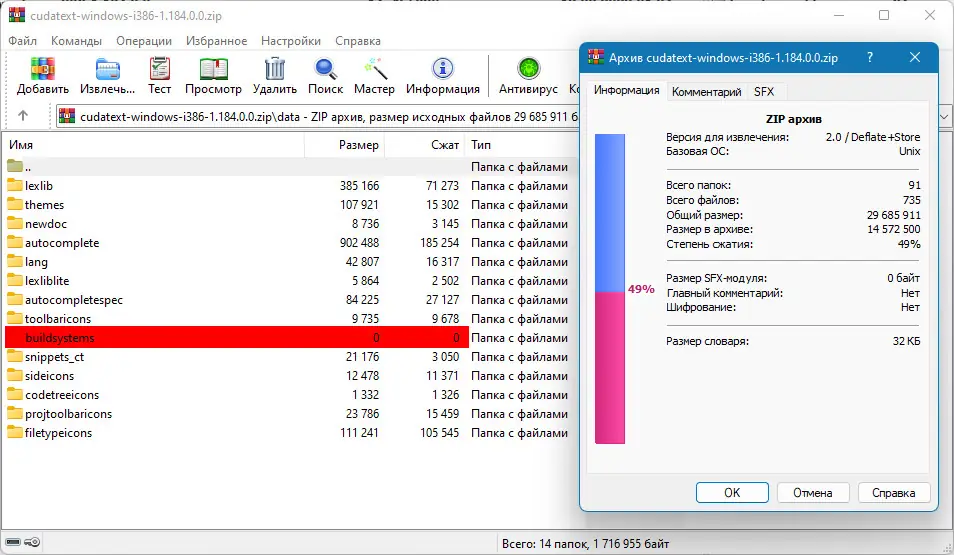Close the Архив information dialog
The width and height of the screenshot is (954, 555).
(x=914, y=57)
